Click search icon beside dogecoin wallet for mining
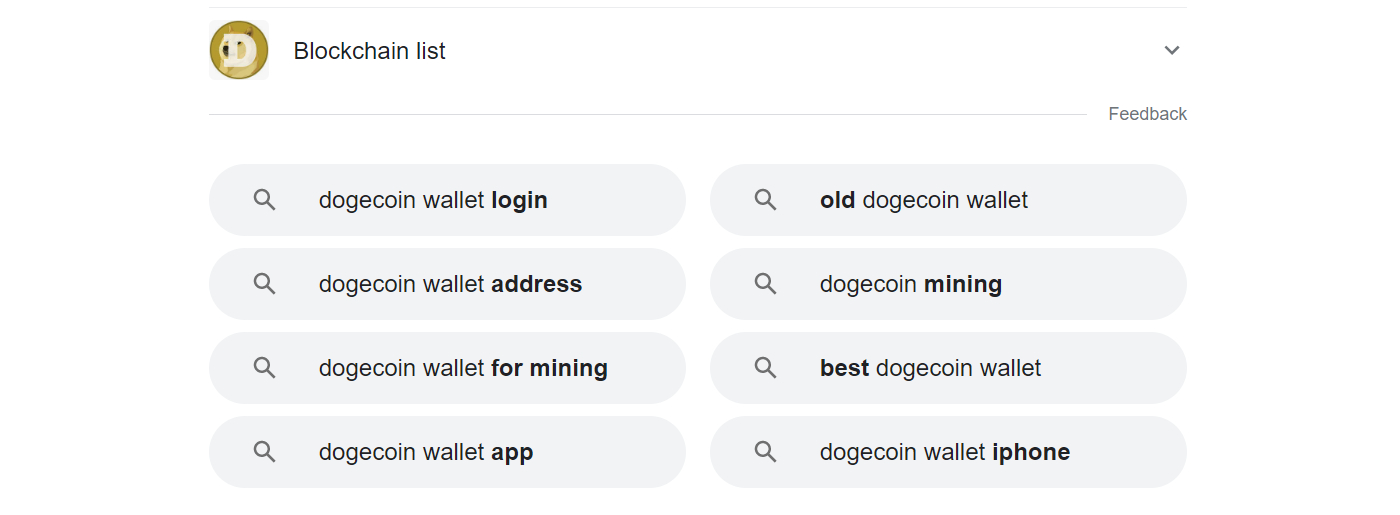This screenshot has width=1400, height=515. (264, 368)
